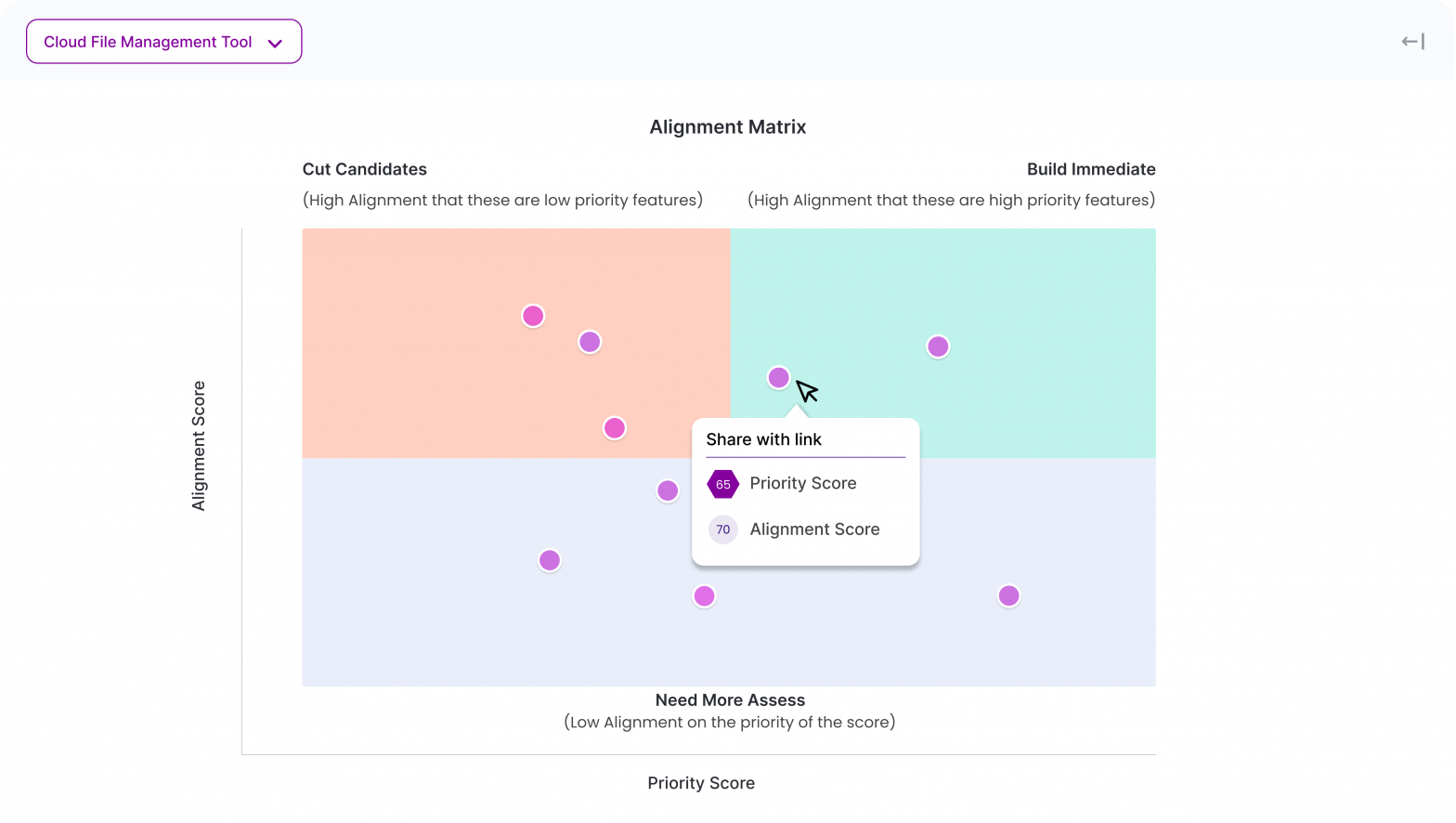Click the lavender circle badge showing 70
Screen dimensions: 1456x823
pyautogui.click(x=722, y=529)
